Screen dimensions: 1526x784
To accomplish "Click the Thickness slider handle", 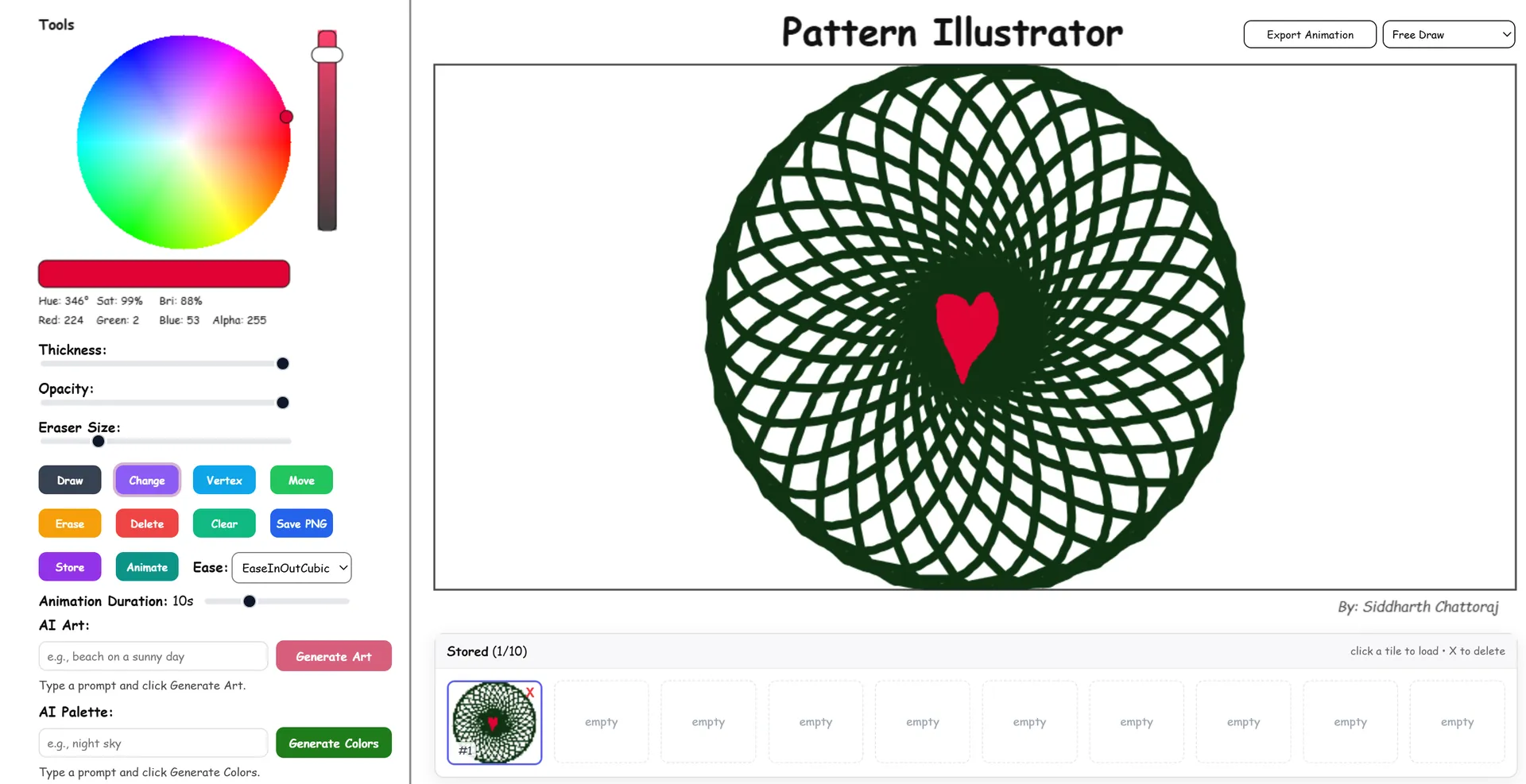I will 282,364.
